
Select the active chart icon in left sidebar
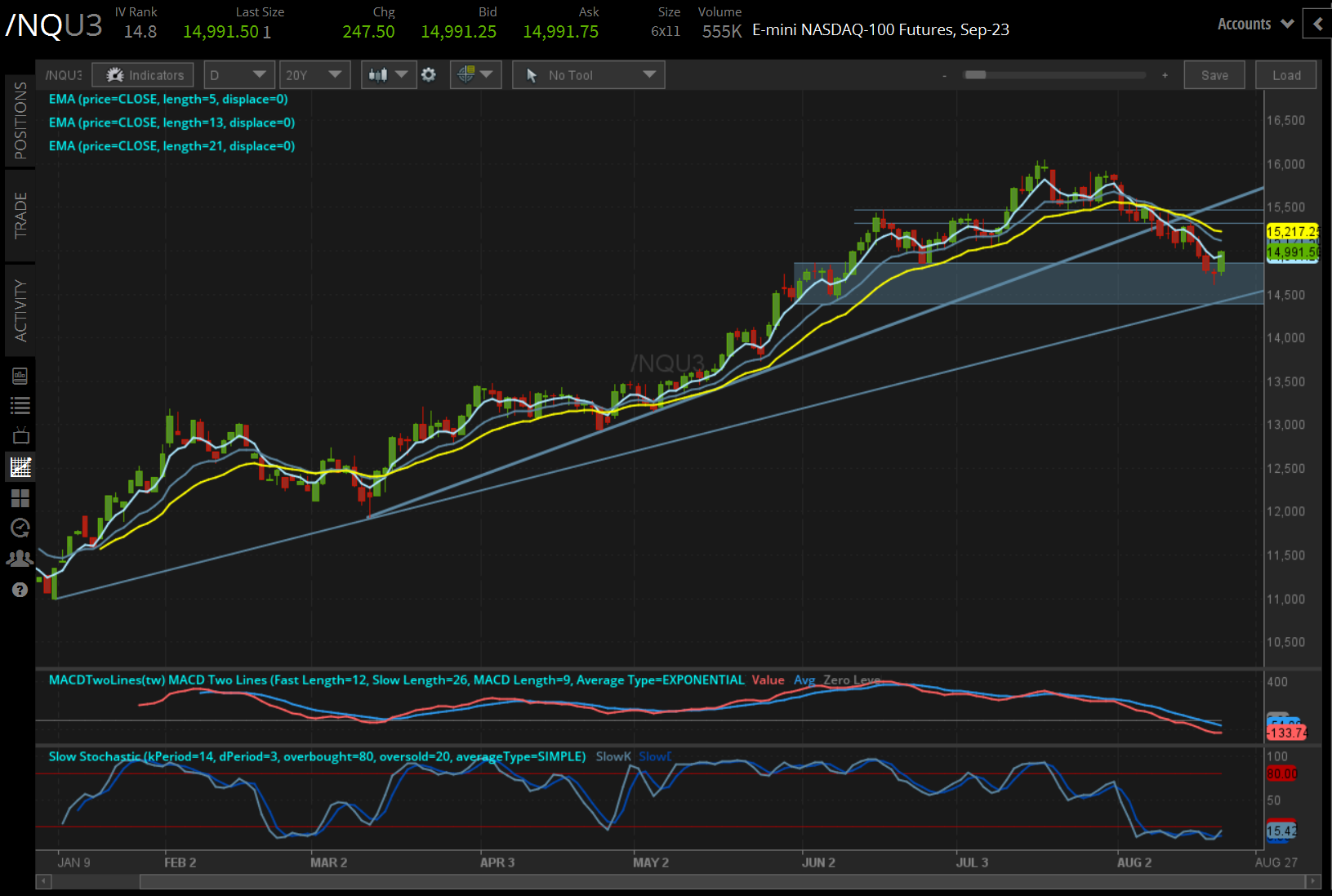click(20, 466)
